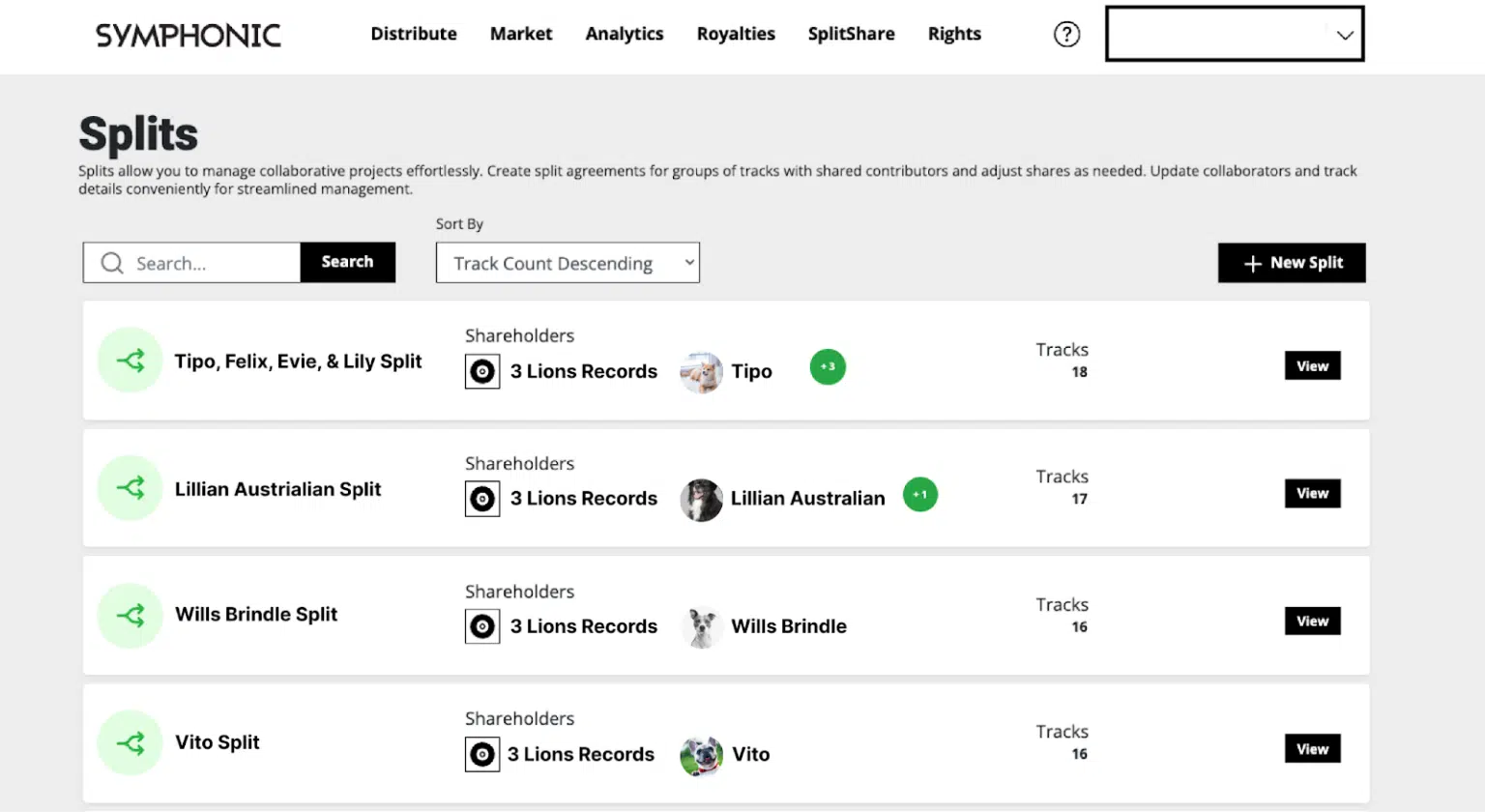Open the Sort By dropdown

[568, 263]
